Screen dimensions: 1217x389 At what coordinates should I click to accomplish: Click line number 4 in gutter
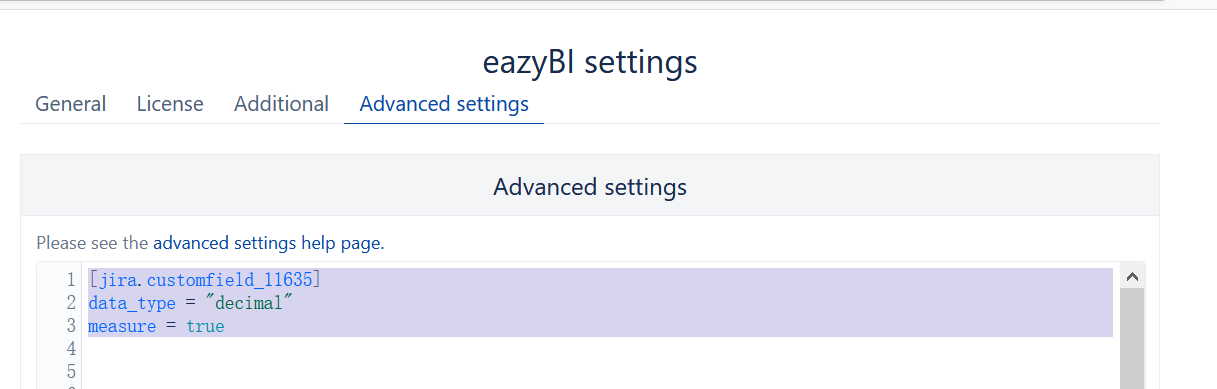click(x=70, y=349)
